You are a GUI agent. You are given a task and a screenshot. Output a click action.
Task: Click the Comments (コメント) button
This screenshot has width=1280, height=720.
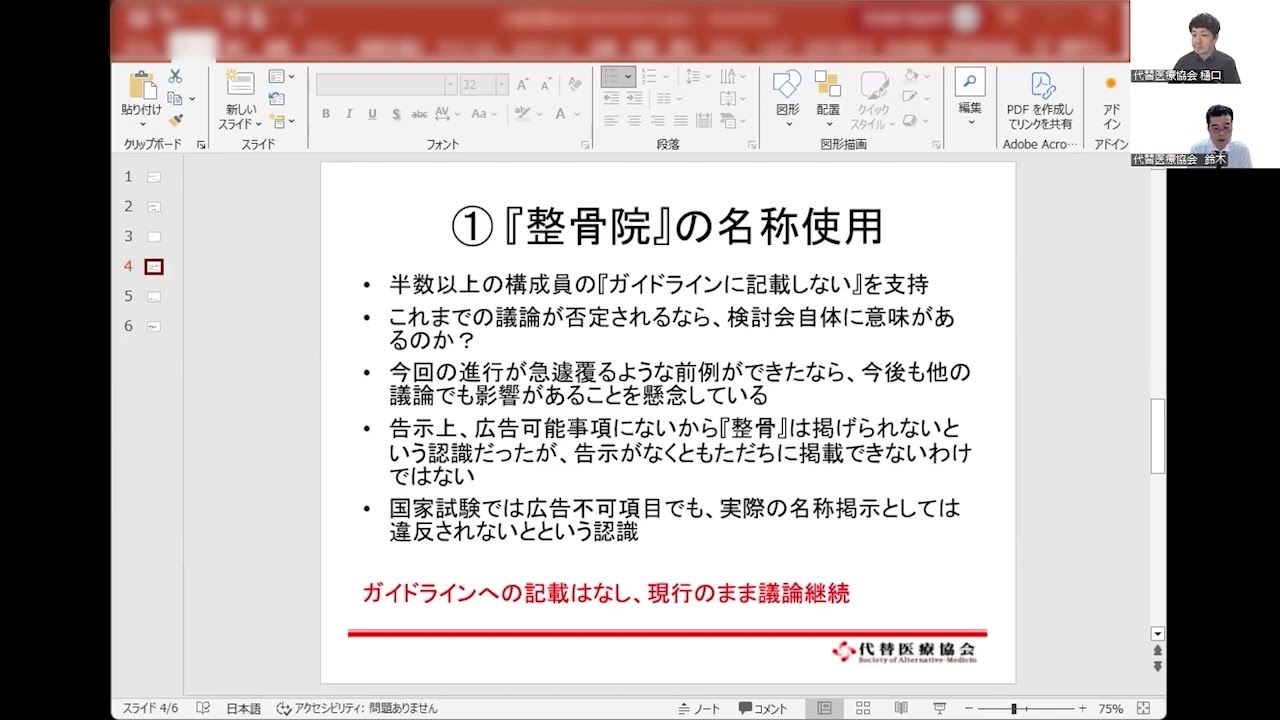coord(763,708)
